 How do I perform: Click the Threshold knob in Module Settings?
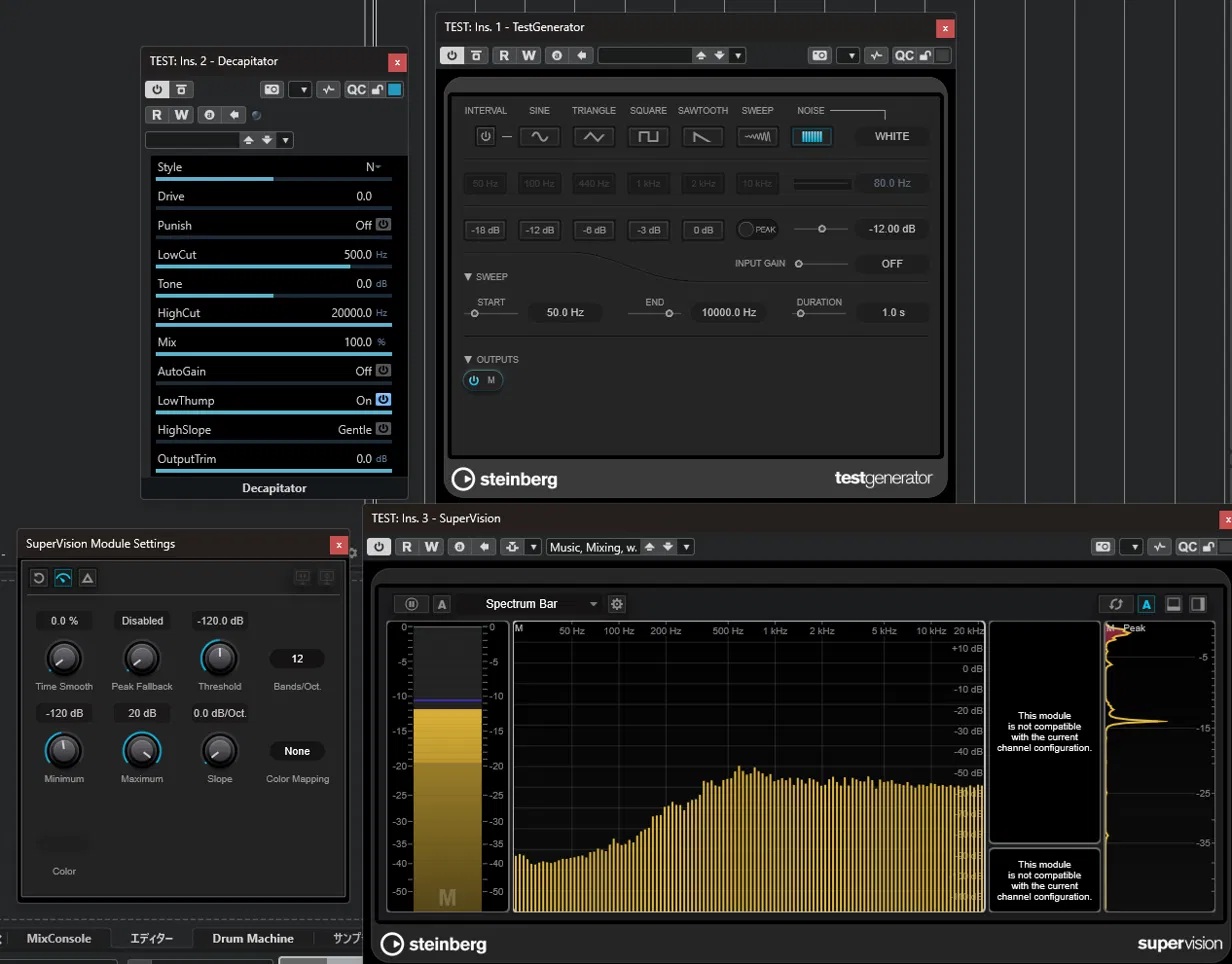pyautogui.click(x=219, y=657)
